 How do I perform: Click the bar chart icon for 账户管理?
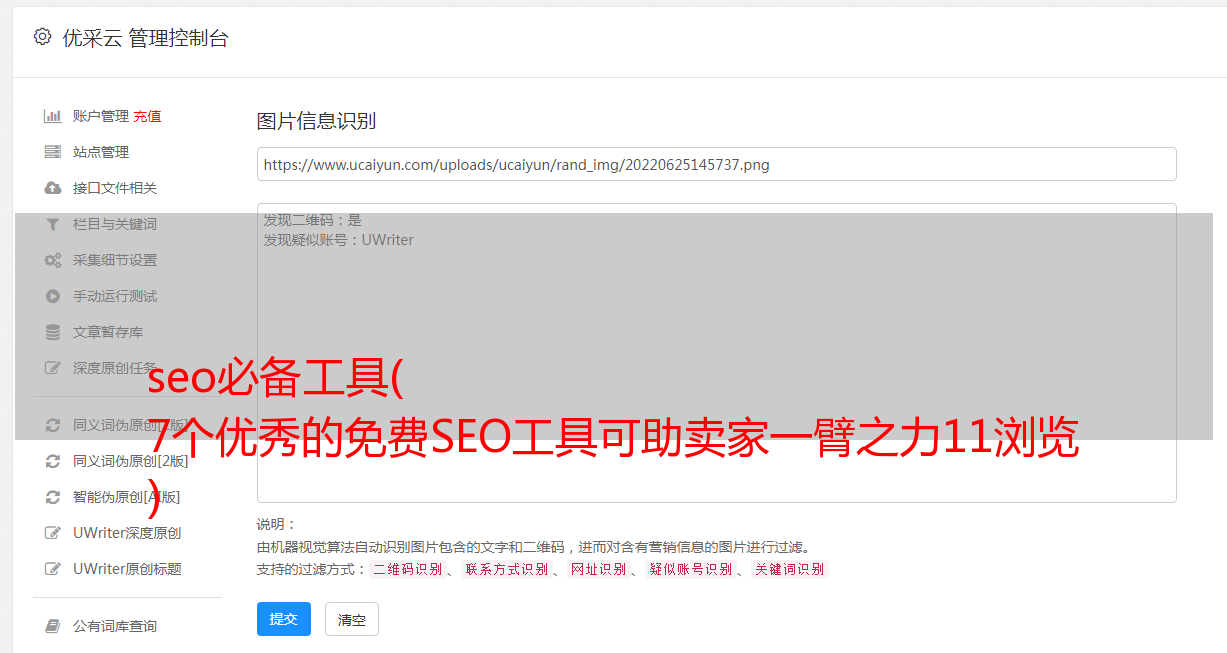coord(53,116)
